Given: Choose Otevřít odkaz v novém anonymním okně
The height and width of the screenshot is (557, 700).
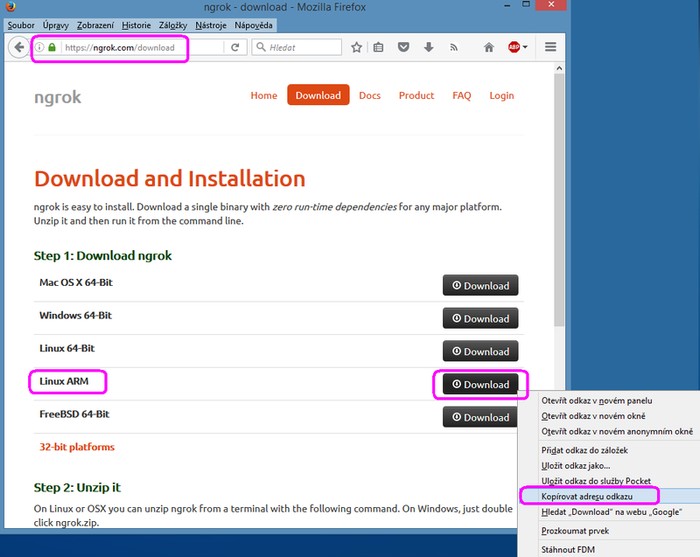Looking at the screenshot, I should 609,432.
